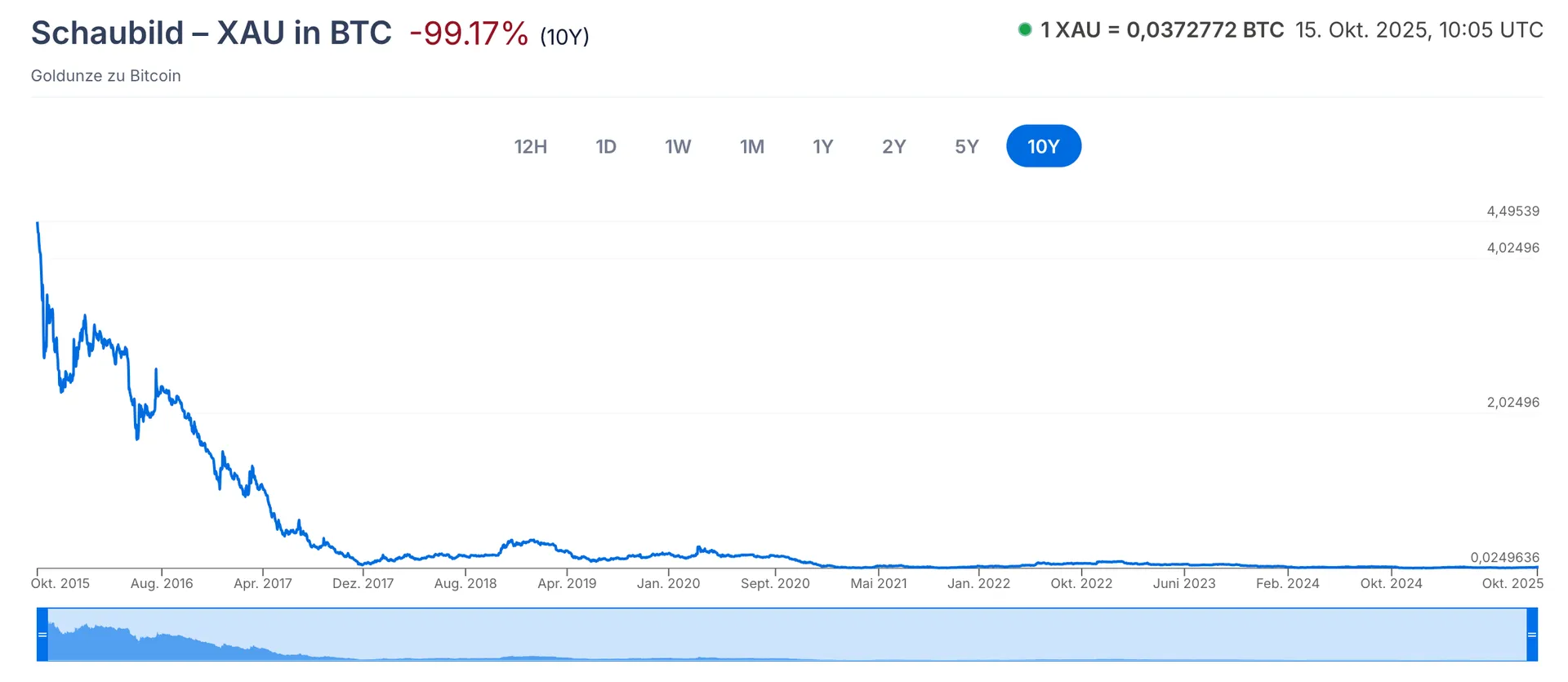
Task: Grab the left navigator range handle
Action: point(42,635)
